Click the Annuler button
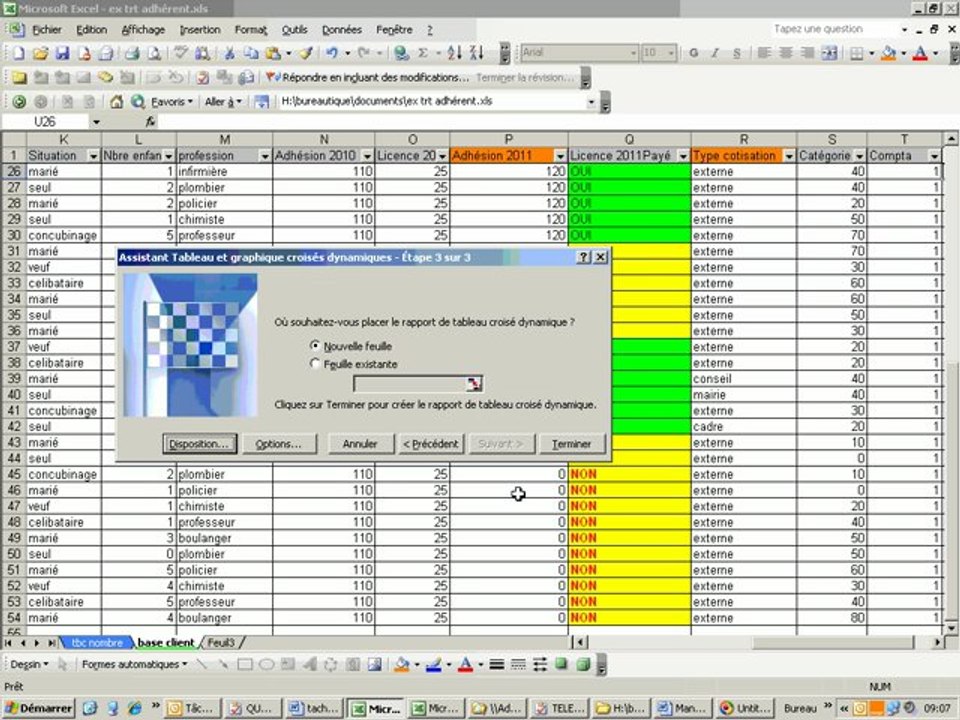The height and width of the screenshot is (720, 960). tap(360, 444)
